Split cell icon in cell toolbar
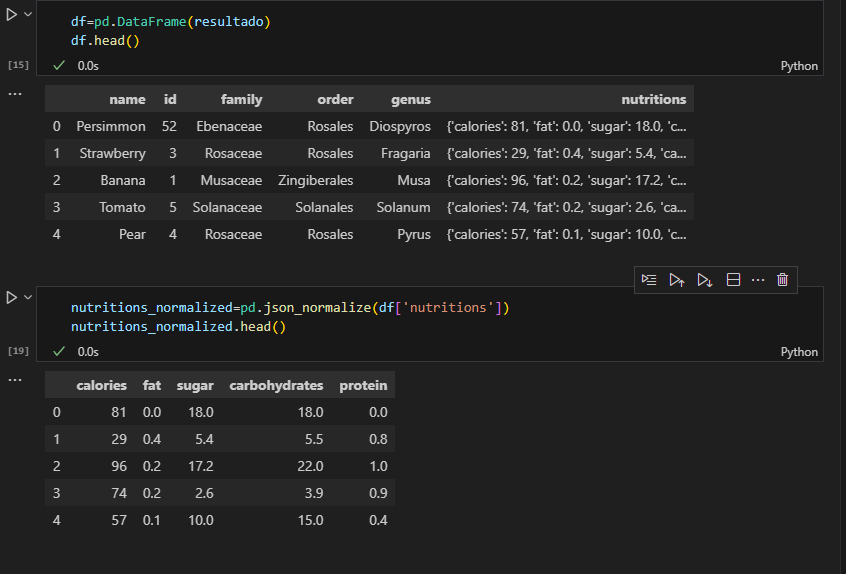Screen dimensions: 846x574 coord(733,279)
